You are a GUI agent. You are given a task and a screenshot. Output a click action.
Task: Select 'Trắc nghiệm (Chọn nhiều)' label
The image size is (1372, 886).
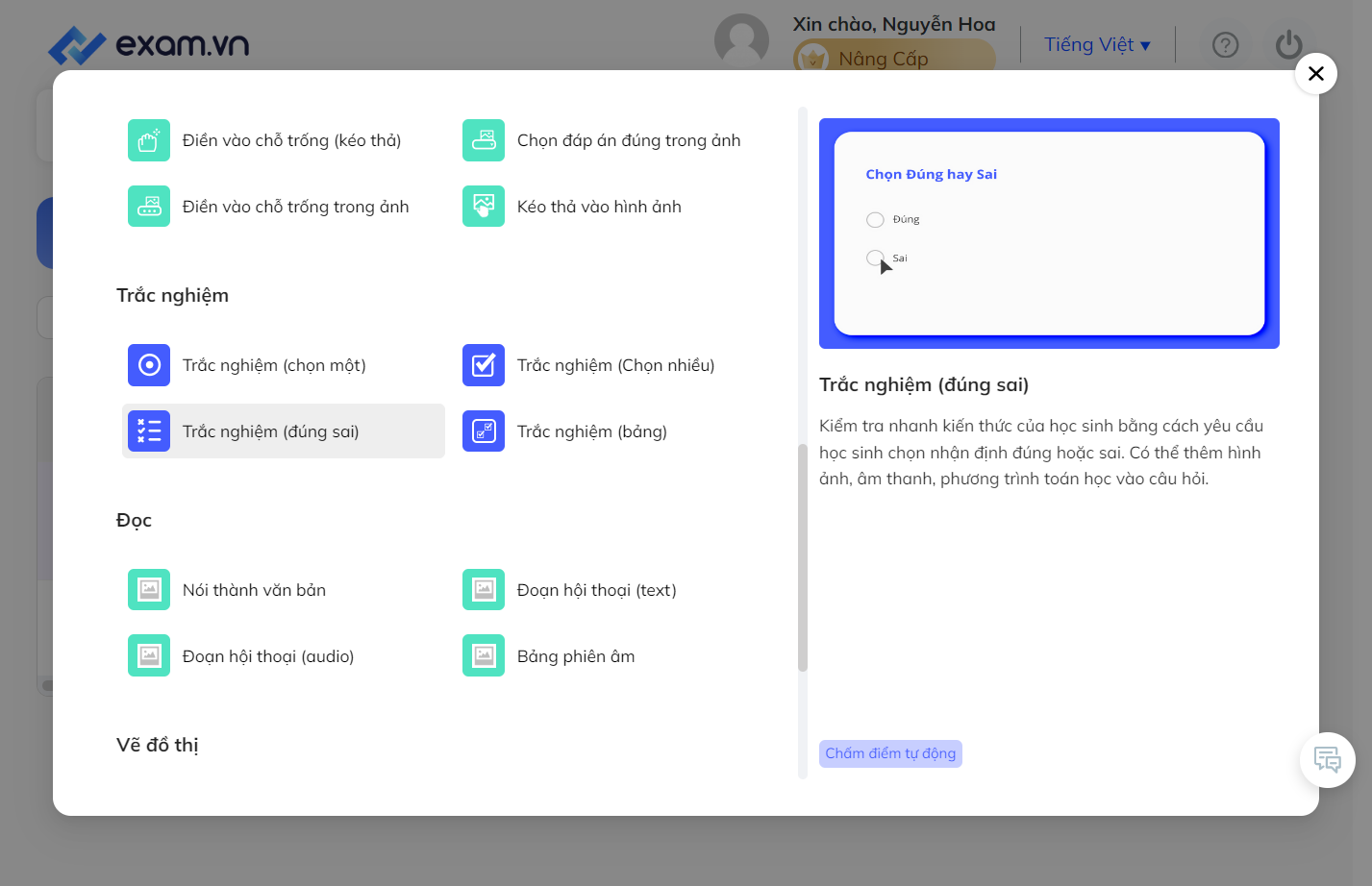tap(616, 365)
